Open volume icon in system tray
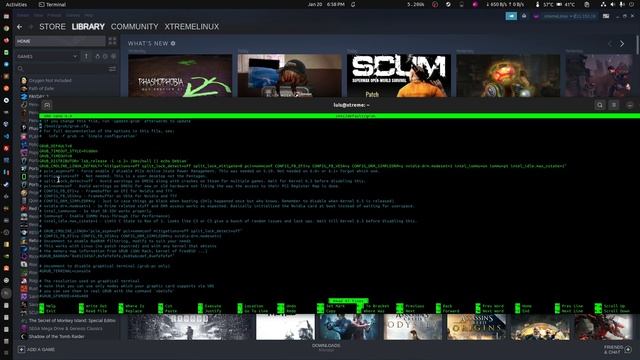This screenshot has height=360, width=640. pyautogui.click(x=612, y=4)
